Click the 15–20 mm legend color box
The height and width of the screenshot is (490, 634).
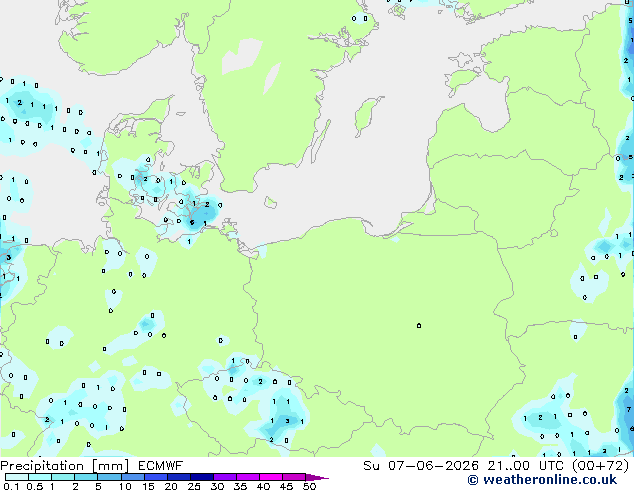pos(155,477)
